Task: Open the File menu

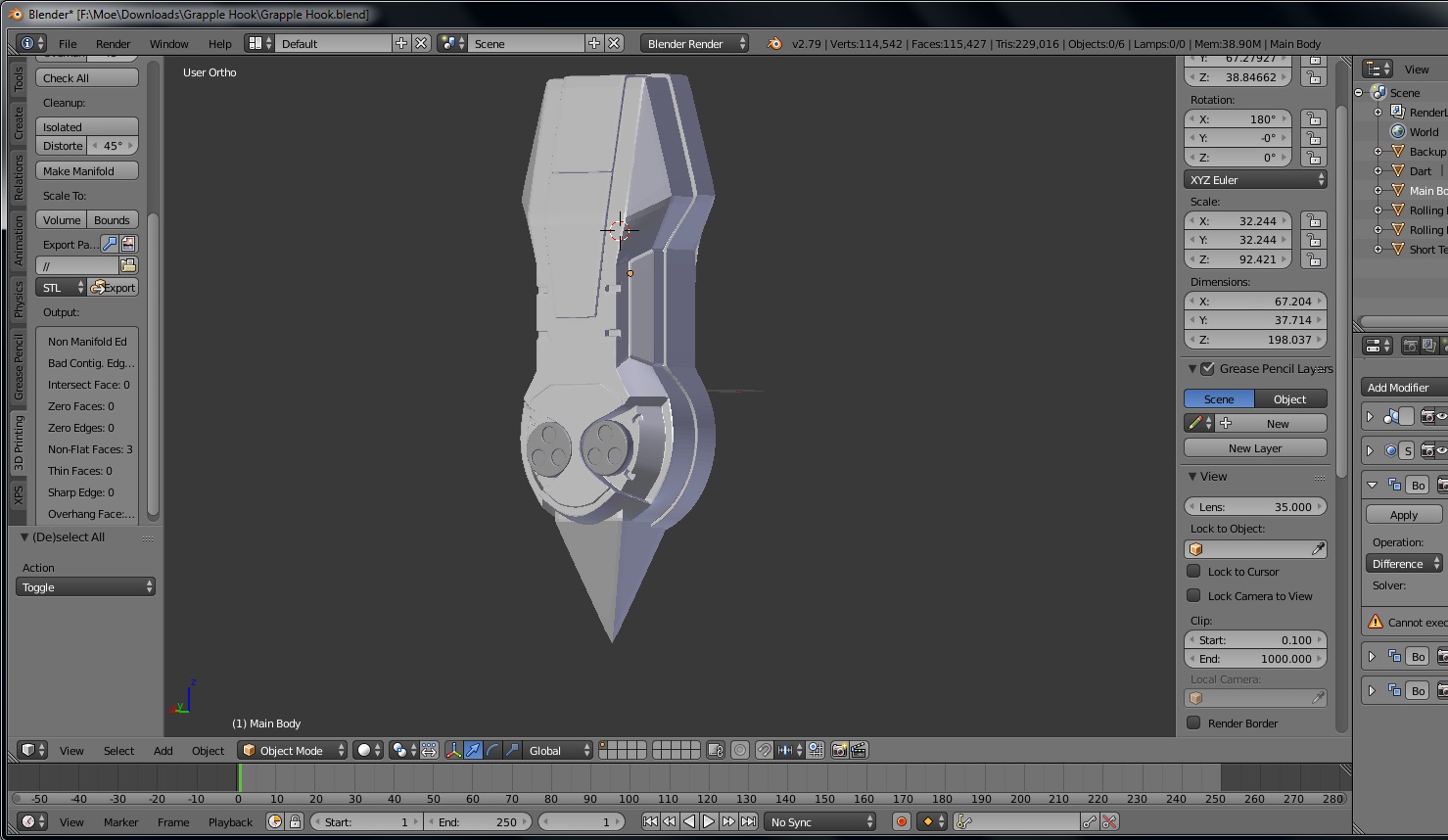Action: (68, 43)
